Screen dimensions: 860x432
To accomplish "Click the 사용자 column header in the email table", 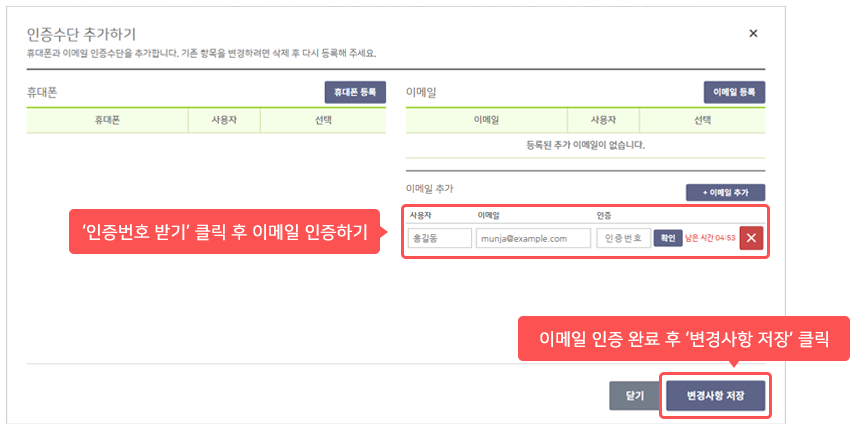I will pyautogui.click(x=603, y=120).
